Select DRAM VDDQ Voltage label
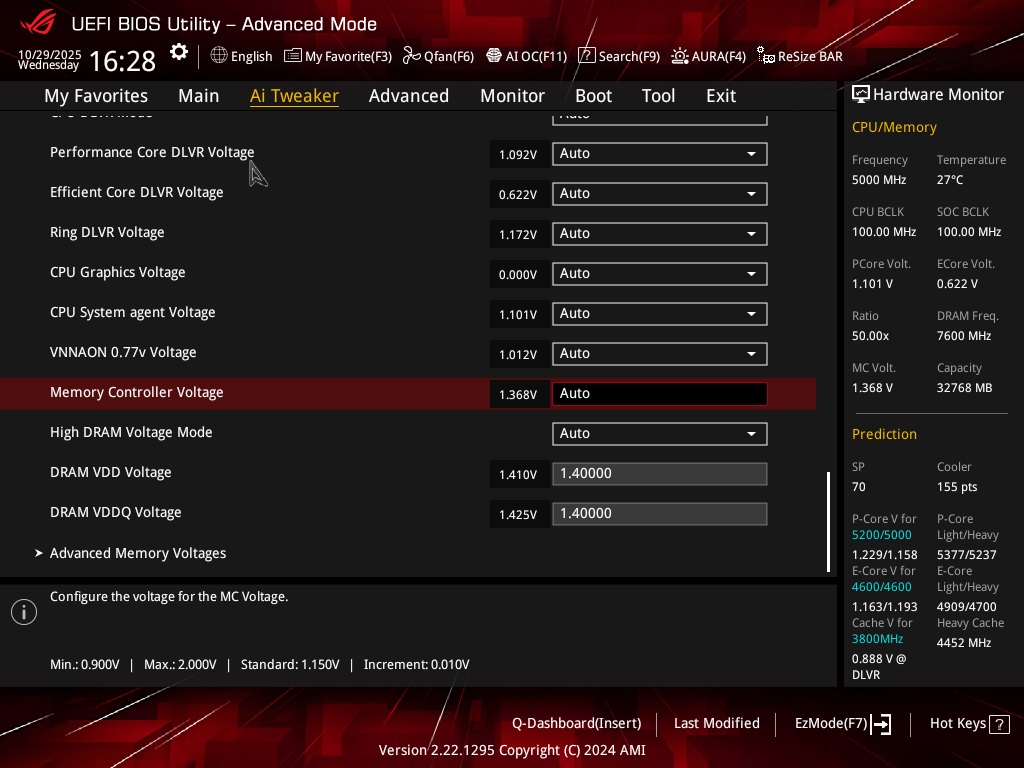This screenshot has width=1024, height=768. click(x=116, y=513)
